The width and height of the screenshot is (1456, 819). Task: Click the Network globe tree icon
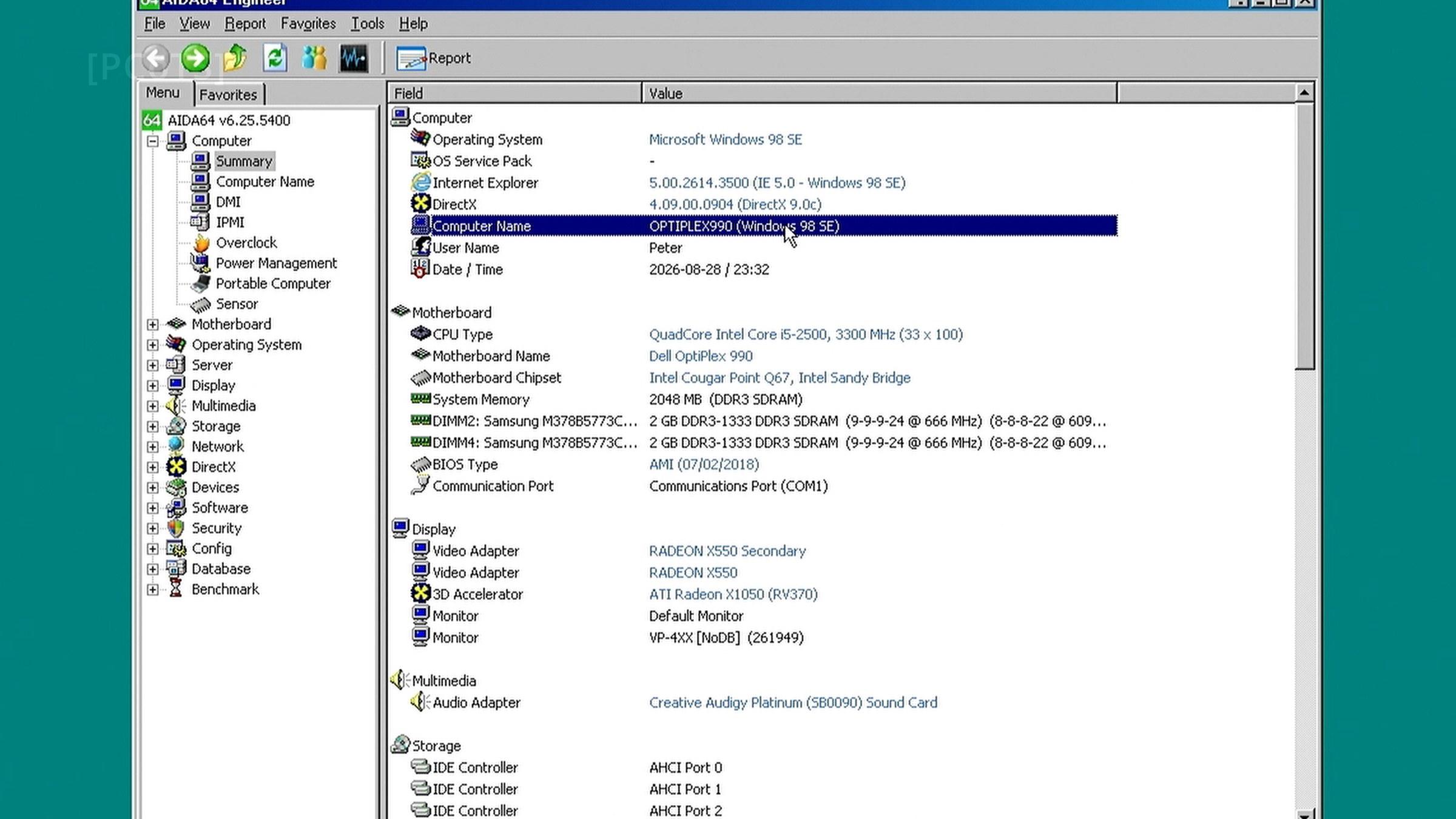[177, 446]
